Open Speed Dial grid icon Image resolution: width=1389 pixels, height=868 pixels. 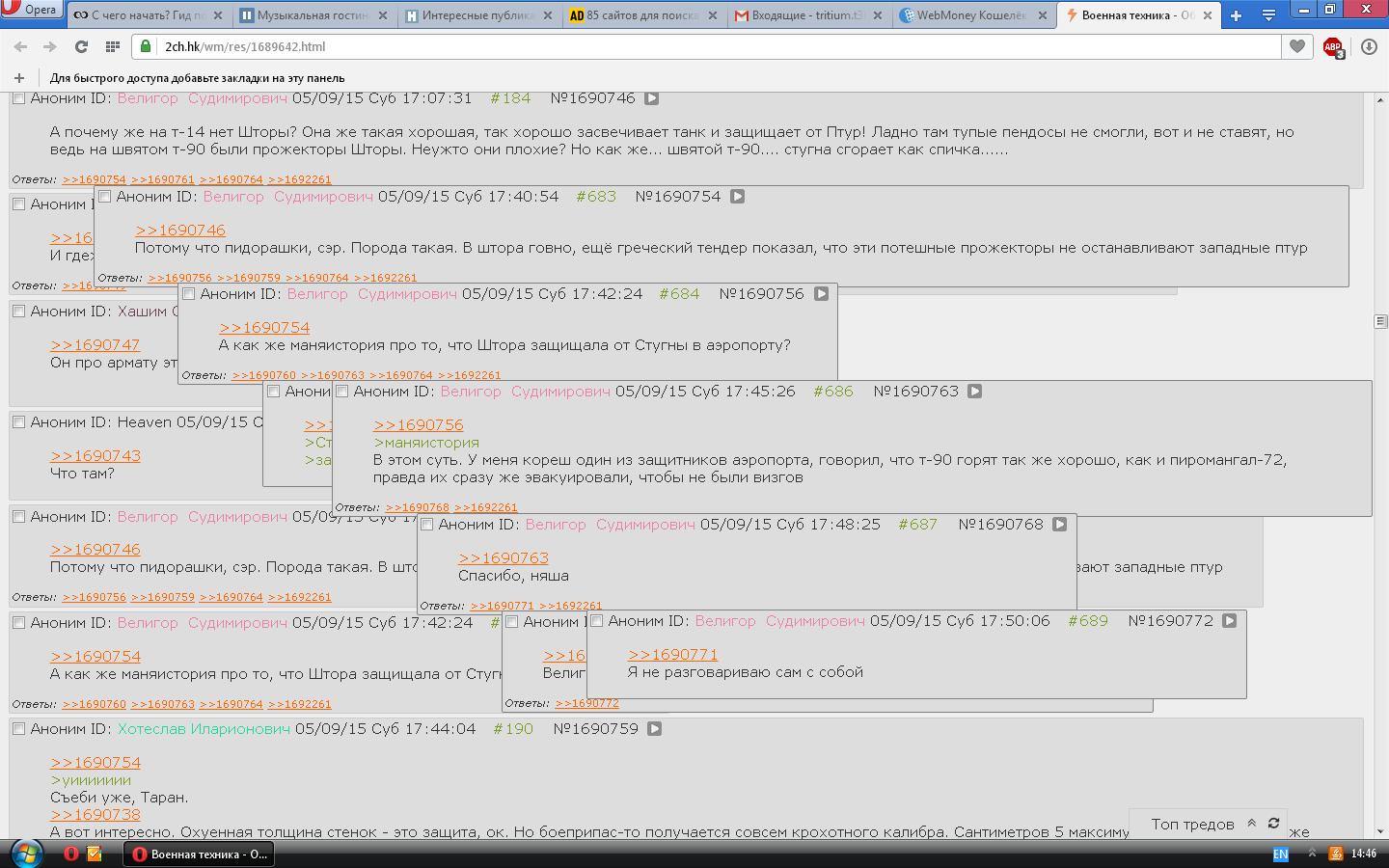coord(113,46)
